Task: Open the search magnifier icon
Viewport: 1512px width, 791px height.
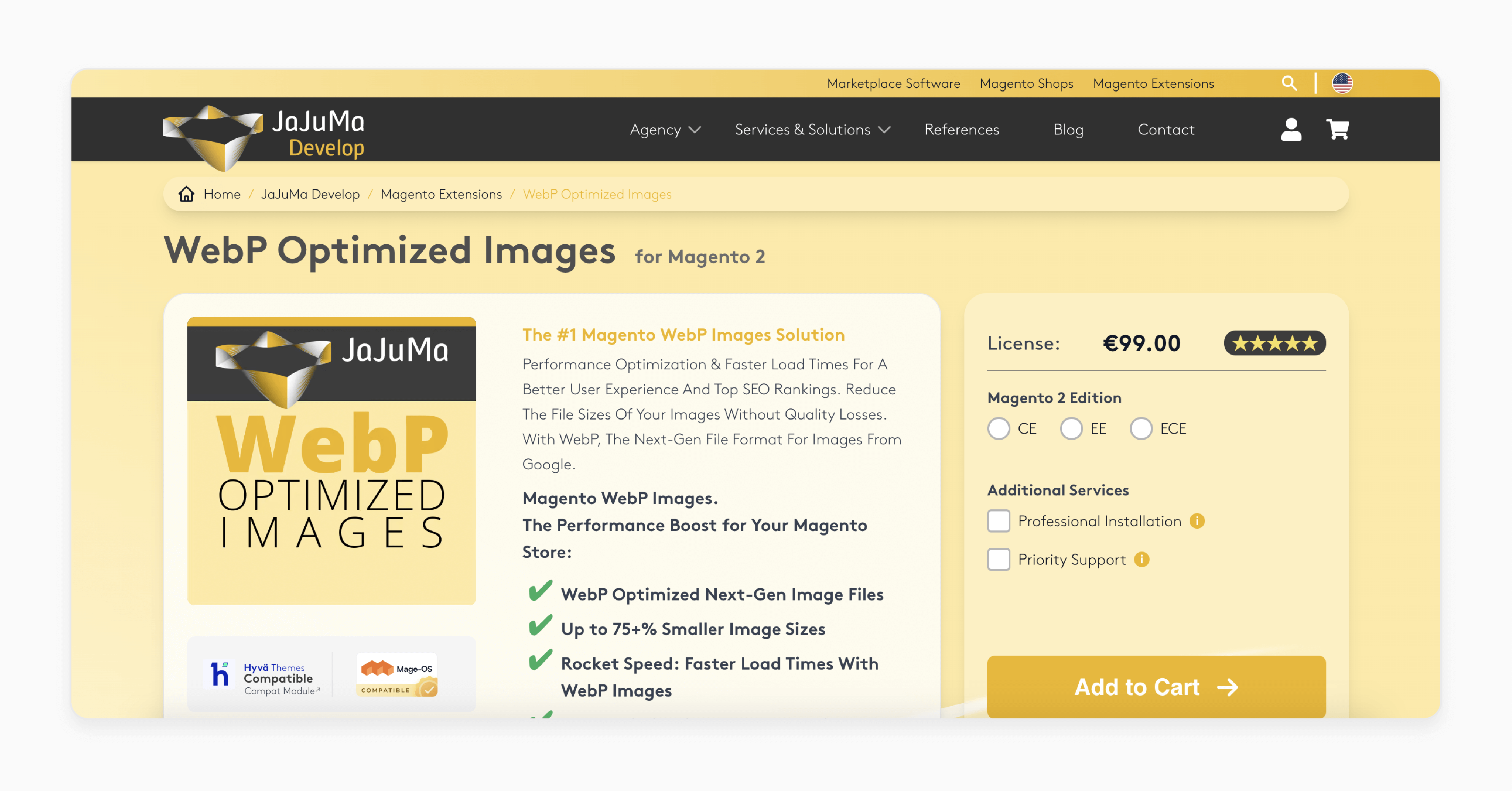Action: (x=1289, y=83)
